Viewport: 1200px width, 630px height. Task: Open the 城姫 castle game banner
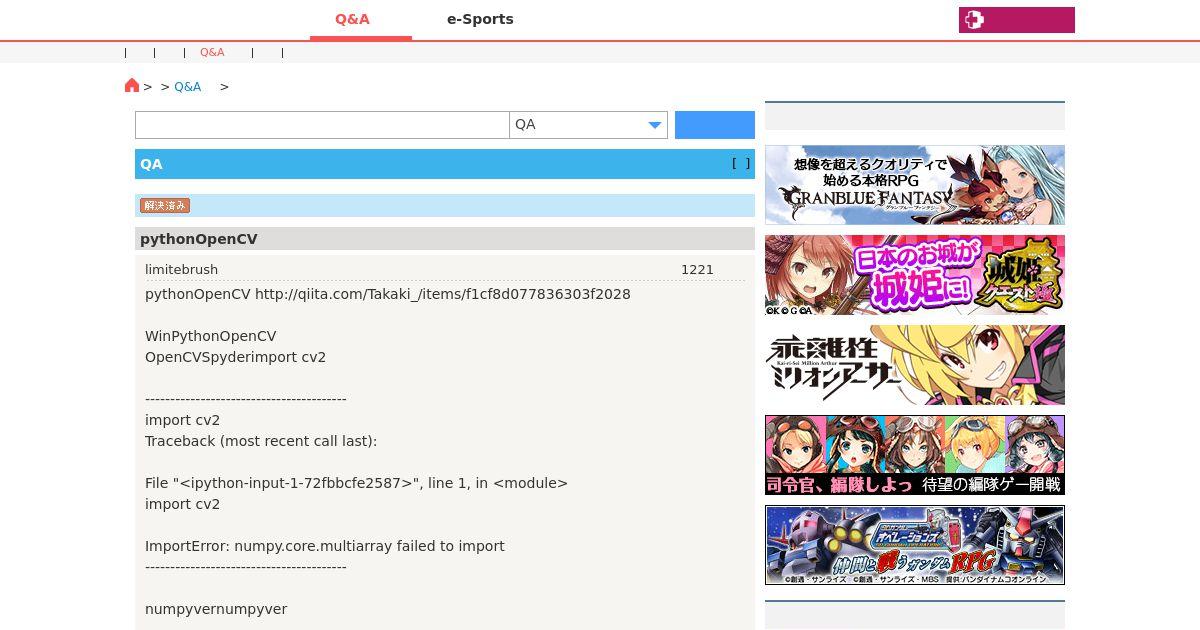tap(915, 275)
